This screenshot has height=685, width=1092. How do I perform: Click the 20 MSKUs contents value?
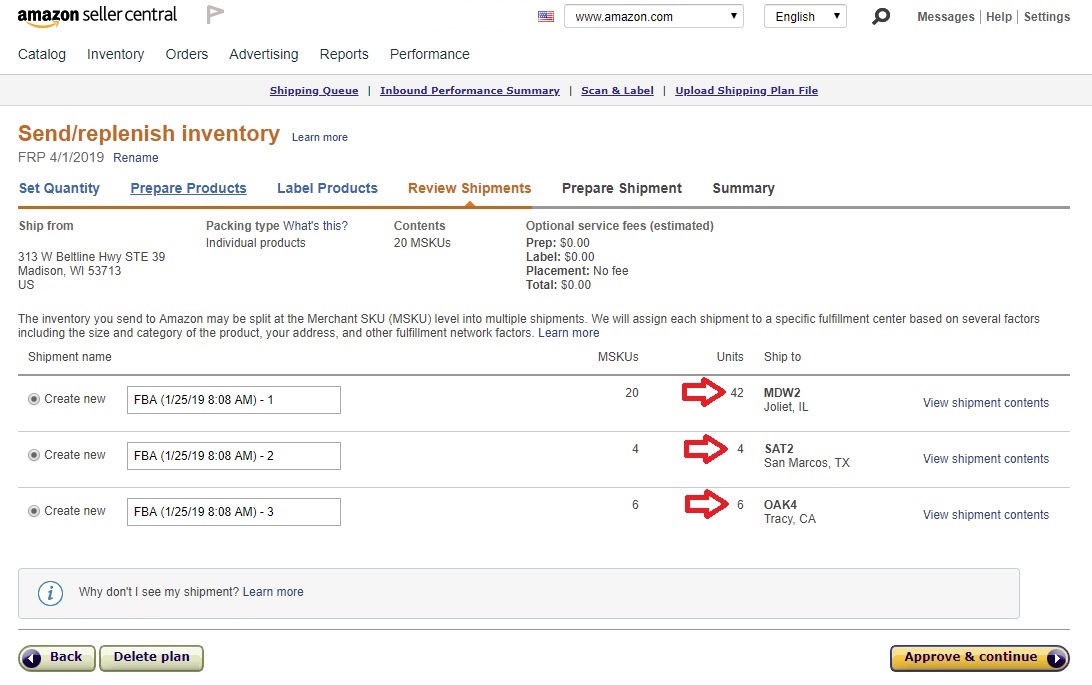[x=422, y=243]
